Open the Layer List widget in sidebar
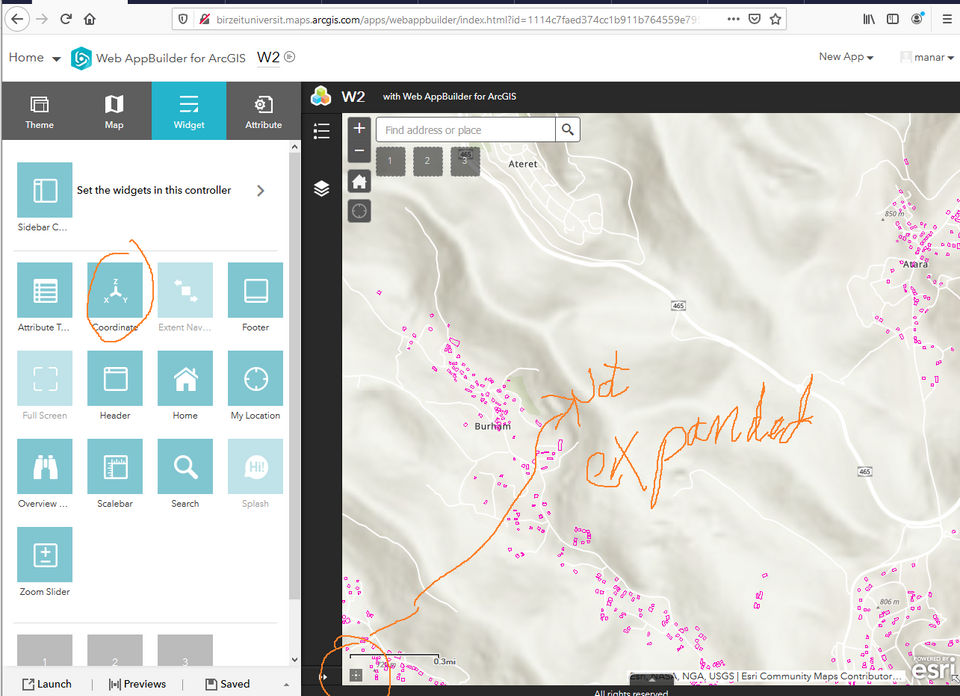 pyautogui.click(x=321, y=188)
